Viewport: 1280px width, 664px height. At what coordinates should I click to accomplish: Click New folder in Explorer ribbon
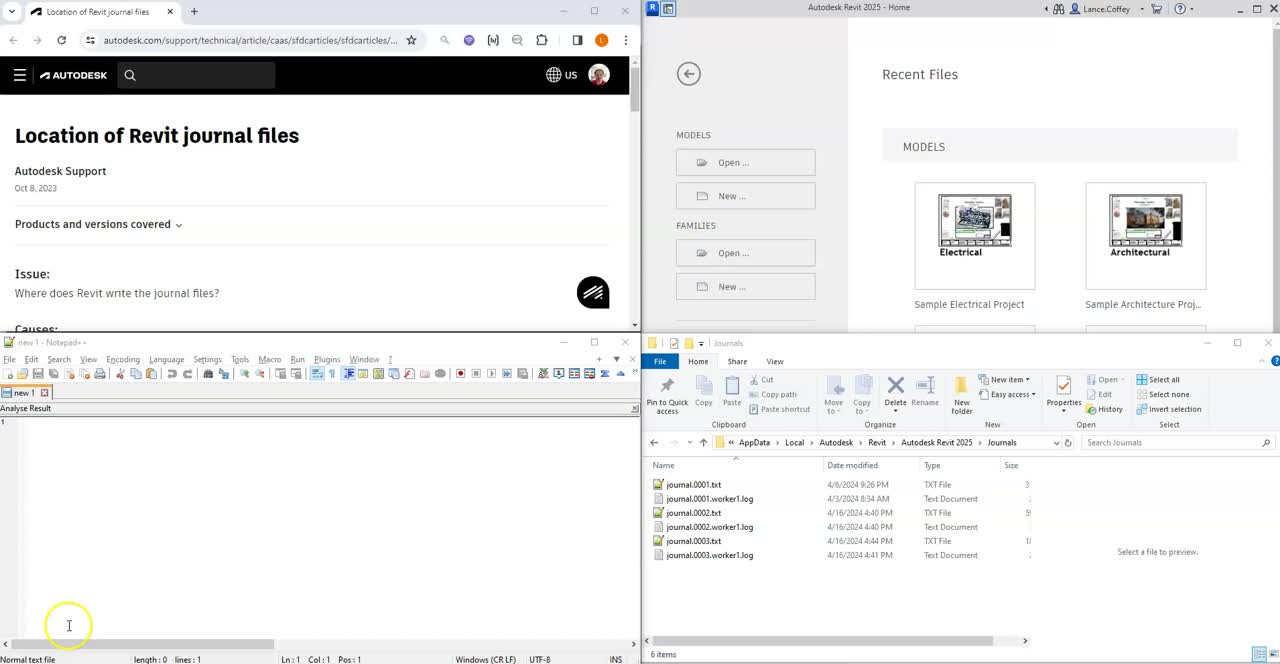(961, 395)
